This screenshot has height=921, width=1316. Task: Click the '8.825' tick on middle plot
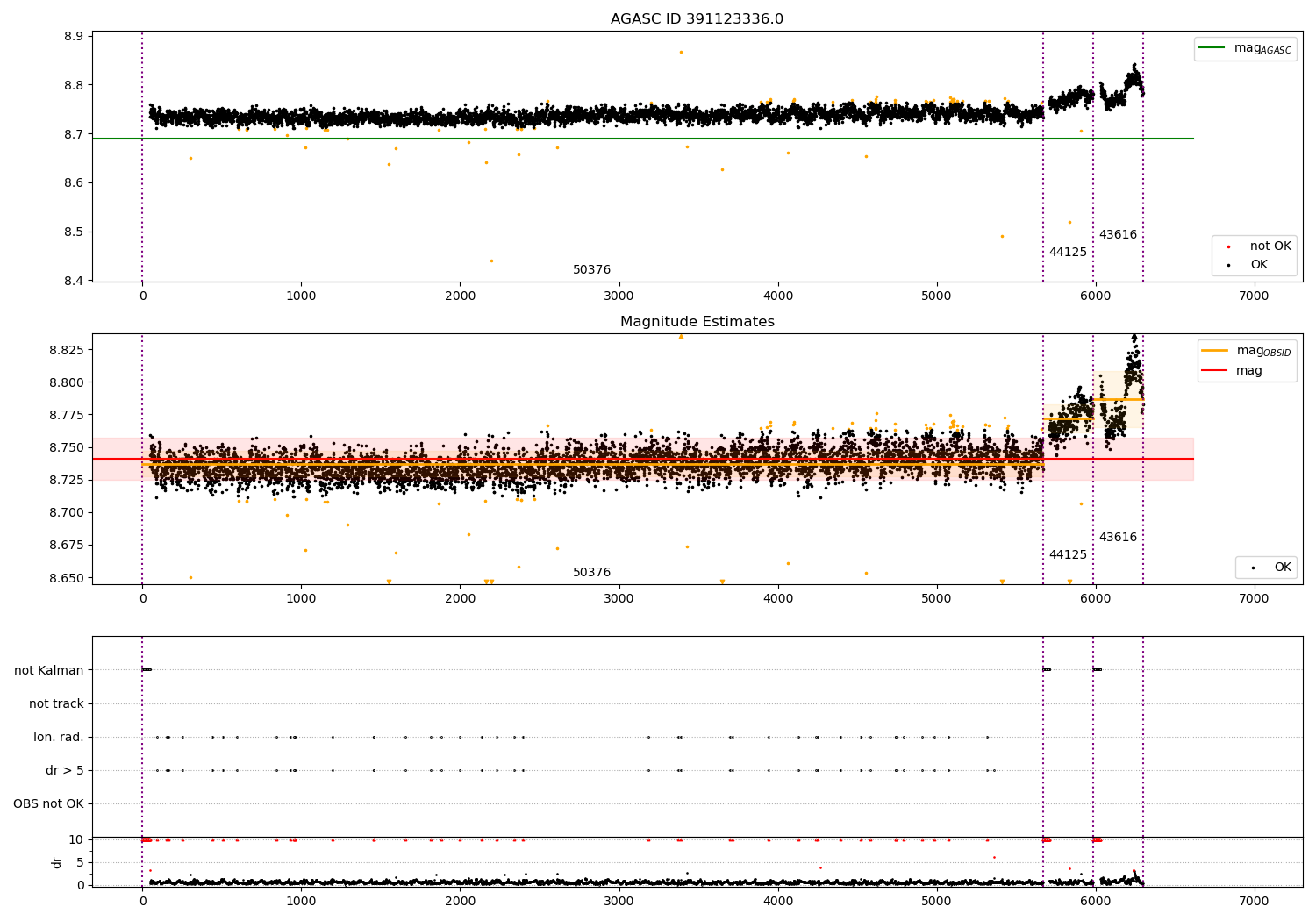pyautogui.click(x=66, y=350)
